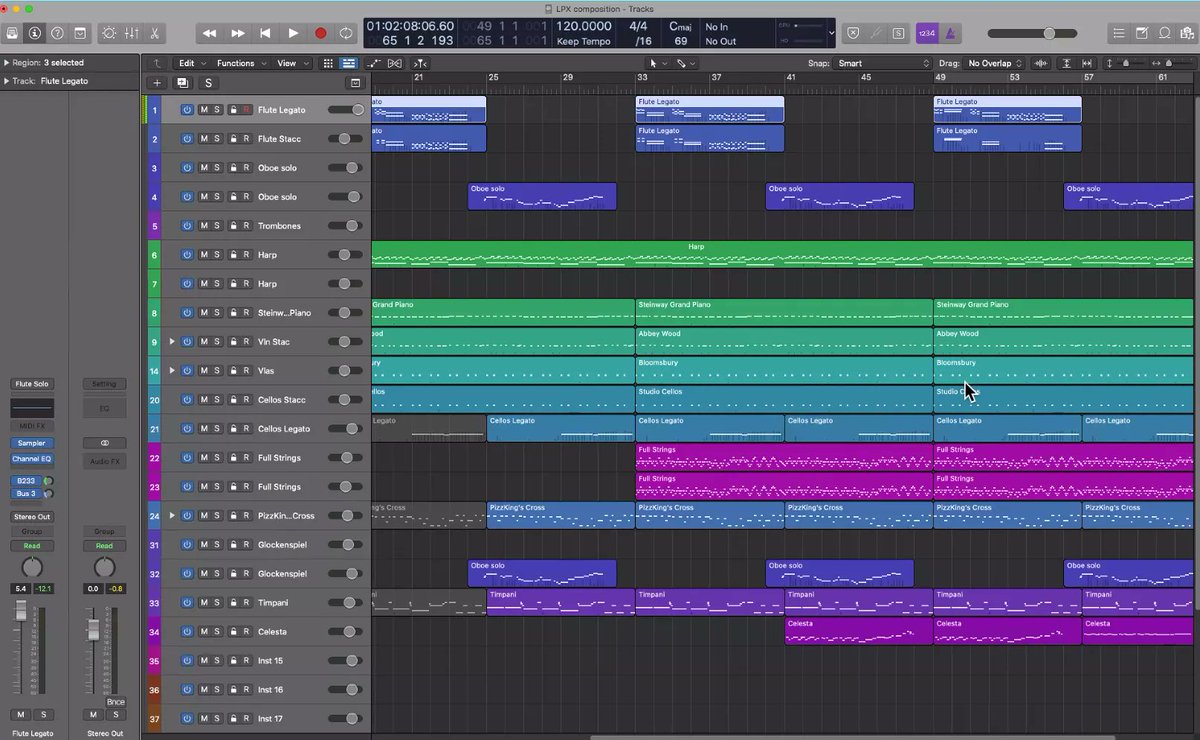
Task: Expand the Region inspector disclosure triangle
Action: pos(6,62)
